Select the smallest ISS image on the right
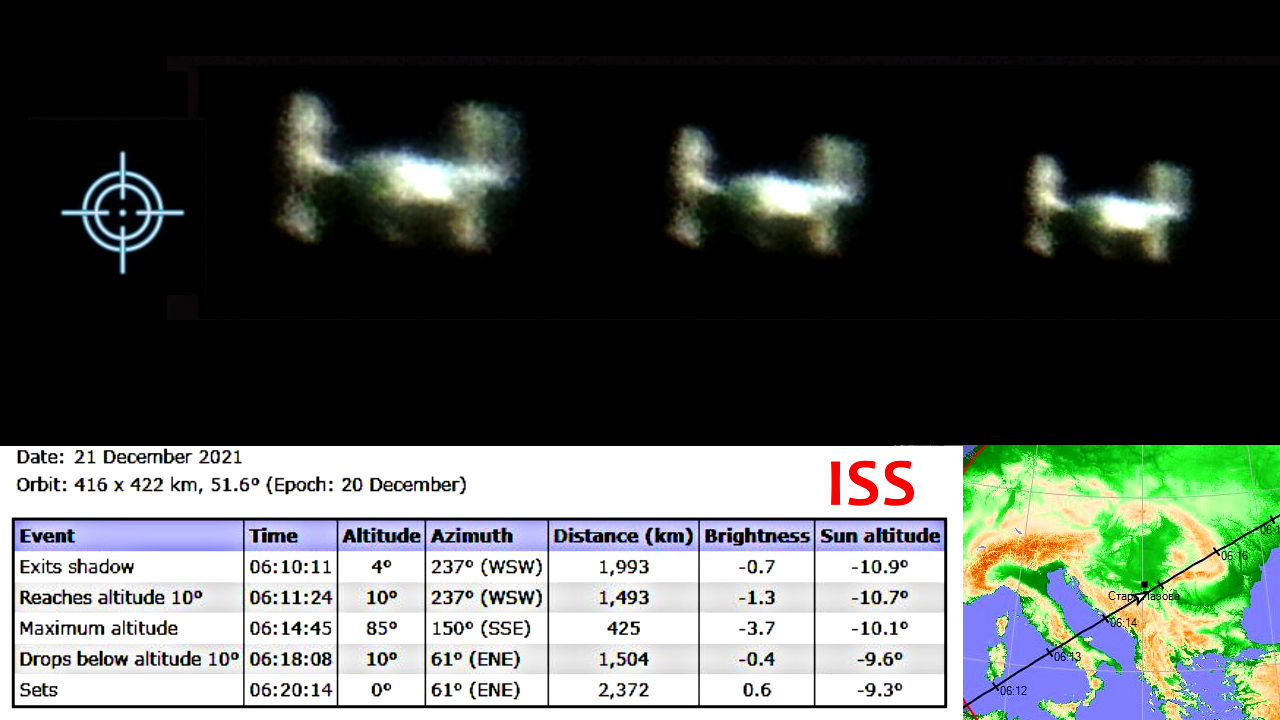1280x720 pixels. [x=1108, y=208]
